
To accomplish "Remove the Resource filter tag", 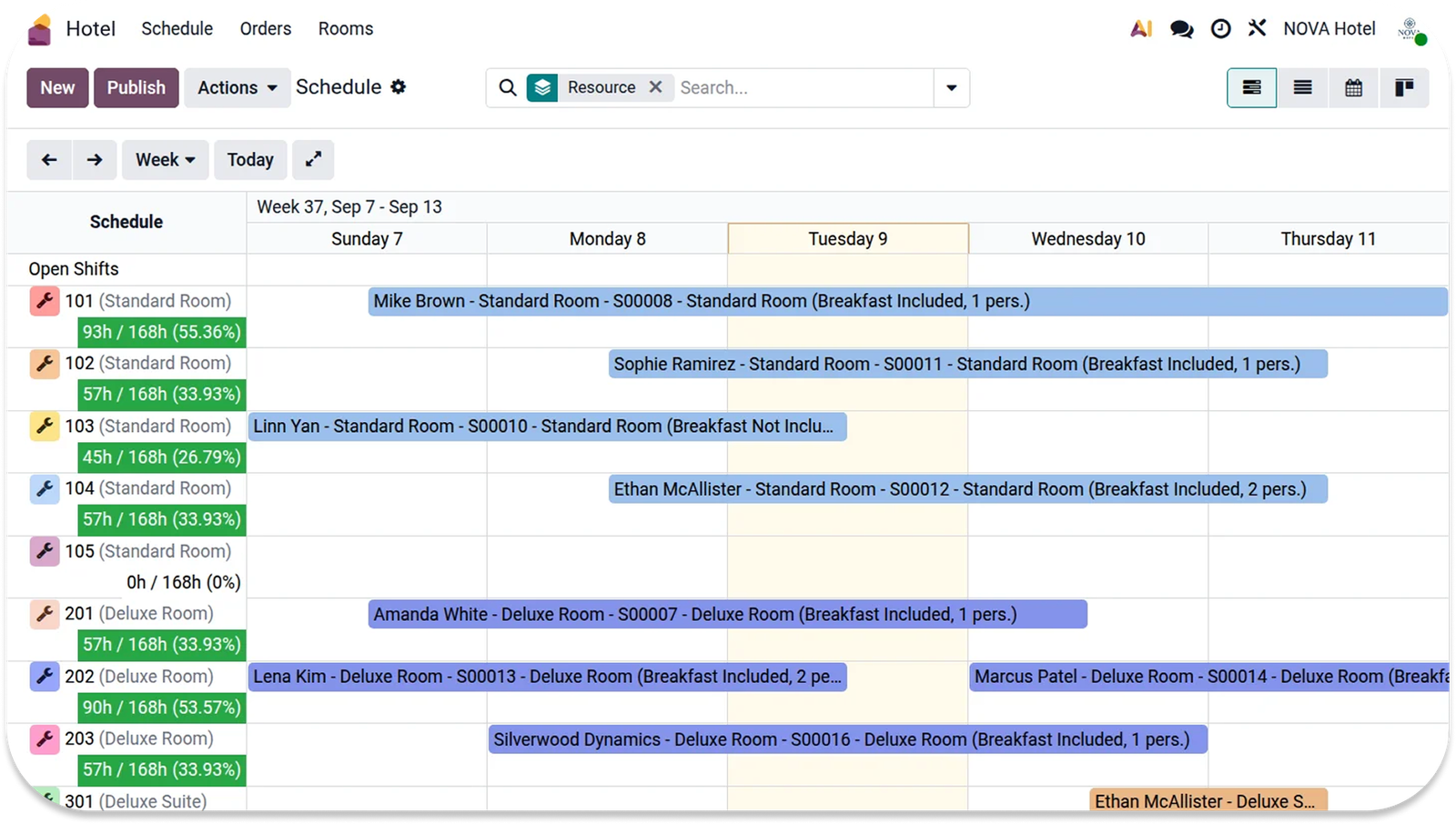I will (655, 87).
